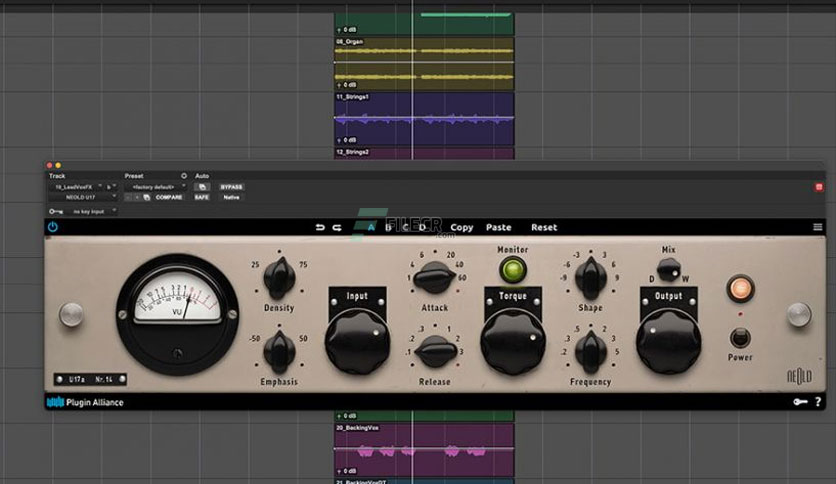
Task: Click the 0 dB clip gain on 11_Strings1
Action: [x=347, y=140]
